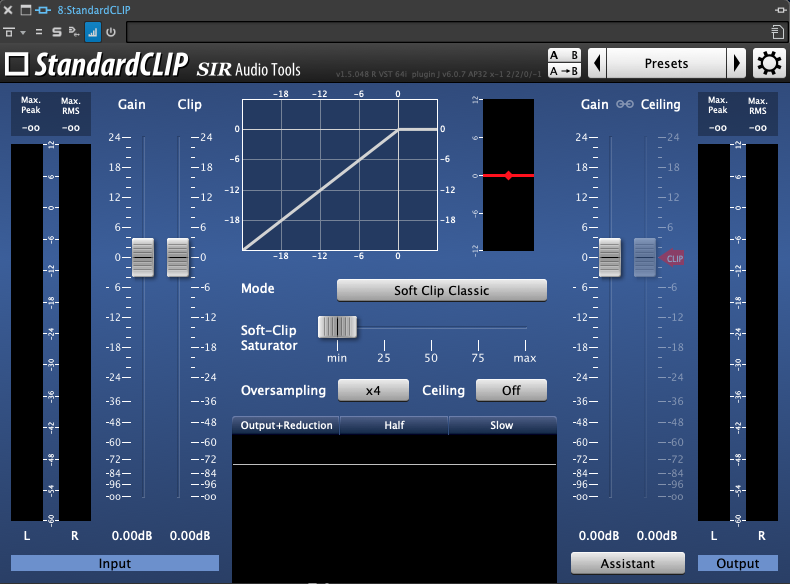Toggle the A/B compare button
Screen dimensions: 790x584
click(x=564, y=55)
